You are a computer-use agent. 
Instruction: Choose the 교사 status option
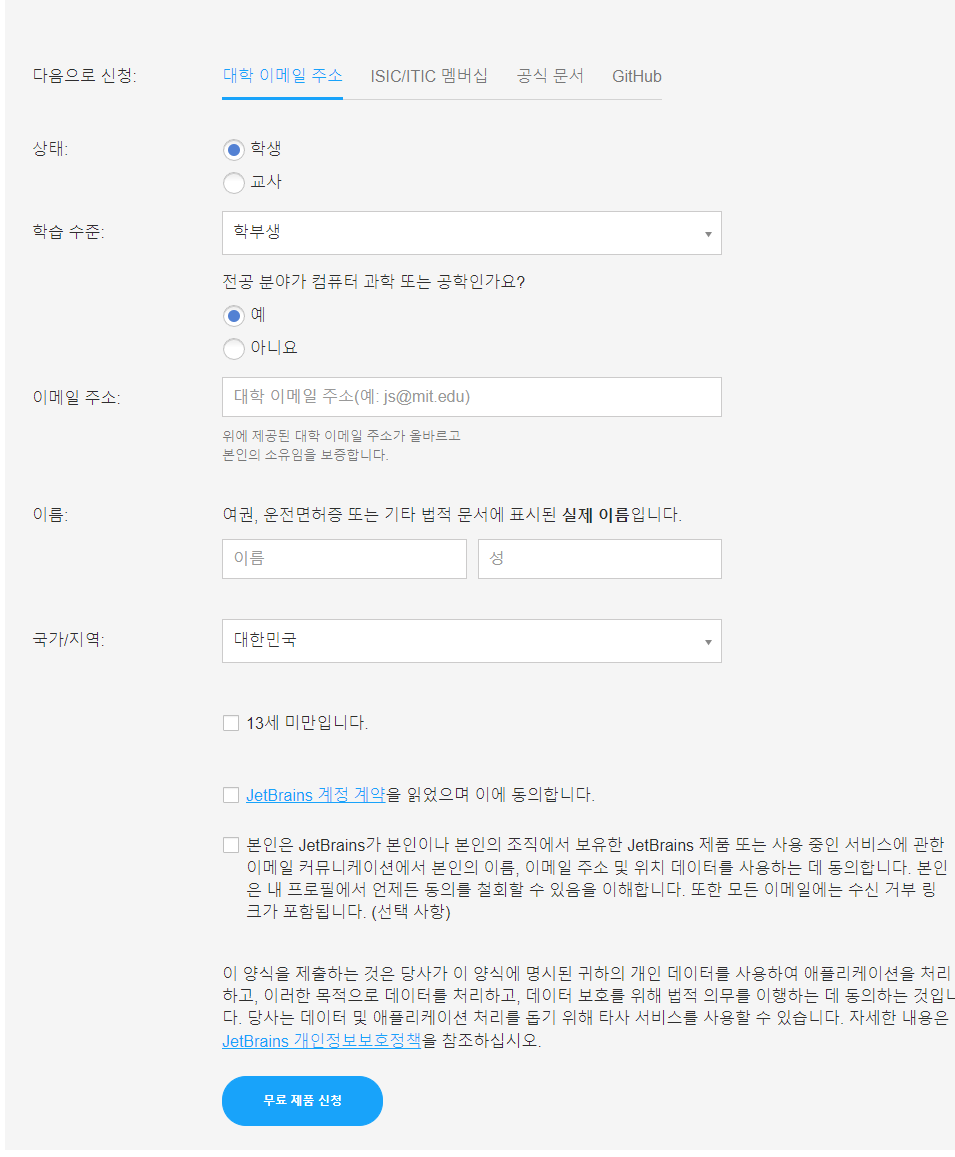(234, 182)
